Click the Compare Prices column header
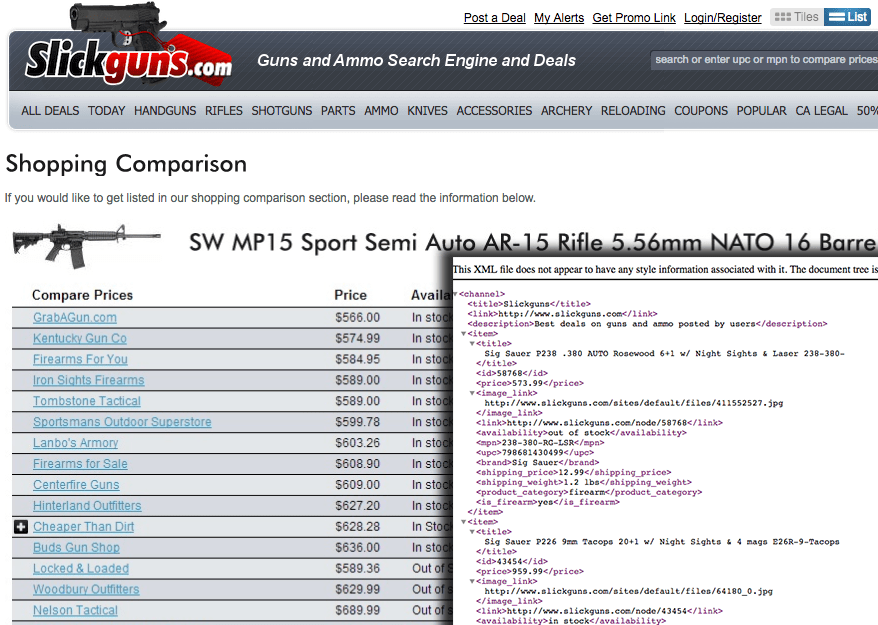 tap(82, 295)
